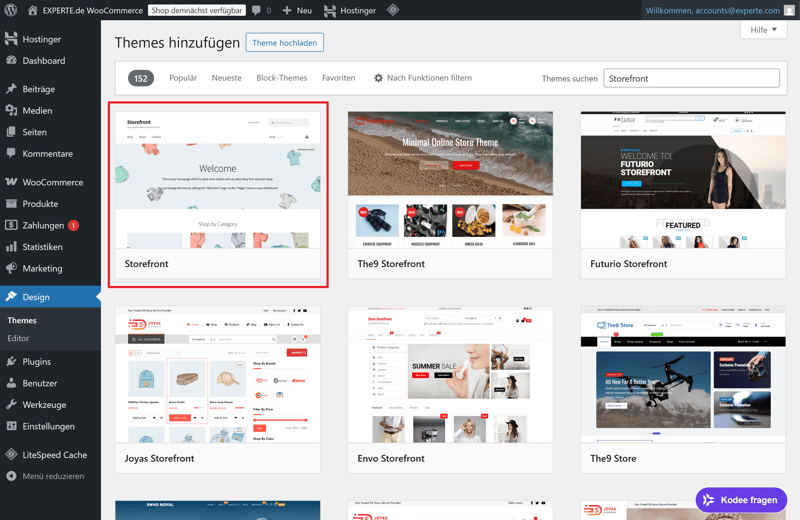Image resolution: width=800 pixels, height=520 pixels.
Task: Click the Themes suchen search field
Action: pyautogui.click(x=691, y=78)
